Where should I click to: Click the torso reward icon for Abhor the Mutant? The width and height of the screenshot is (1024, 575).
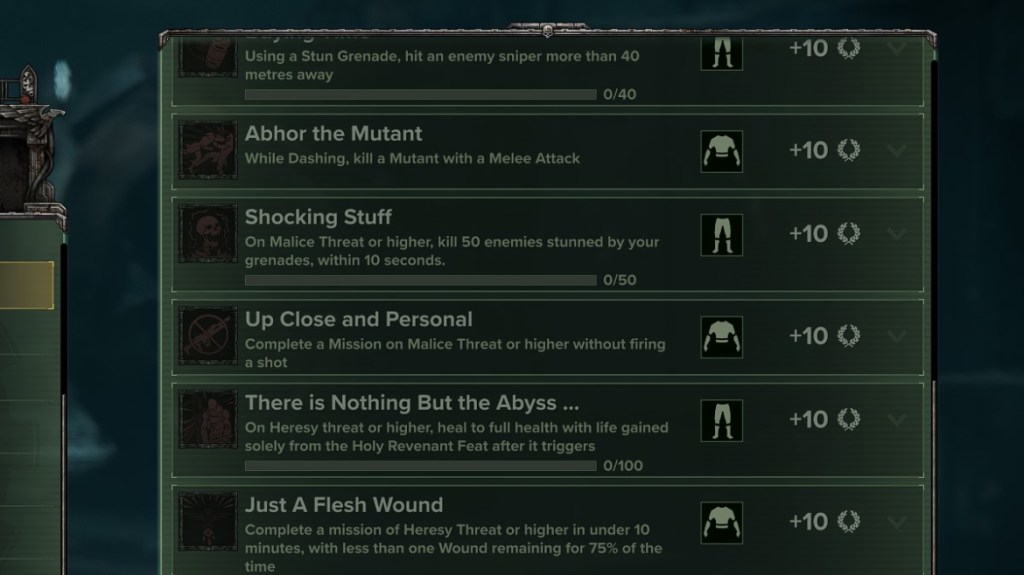721,151
